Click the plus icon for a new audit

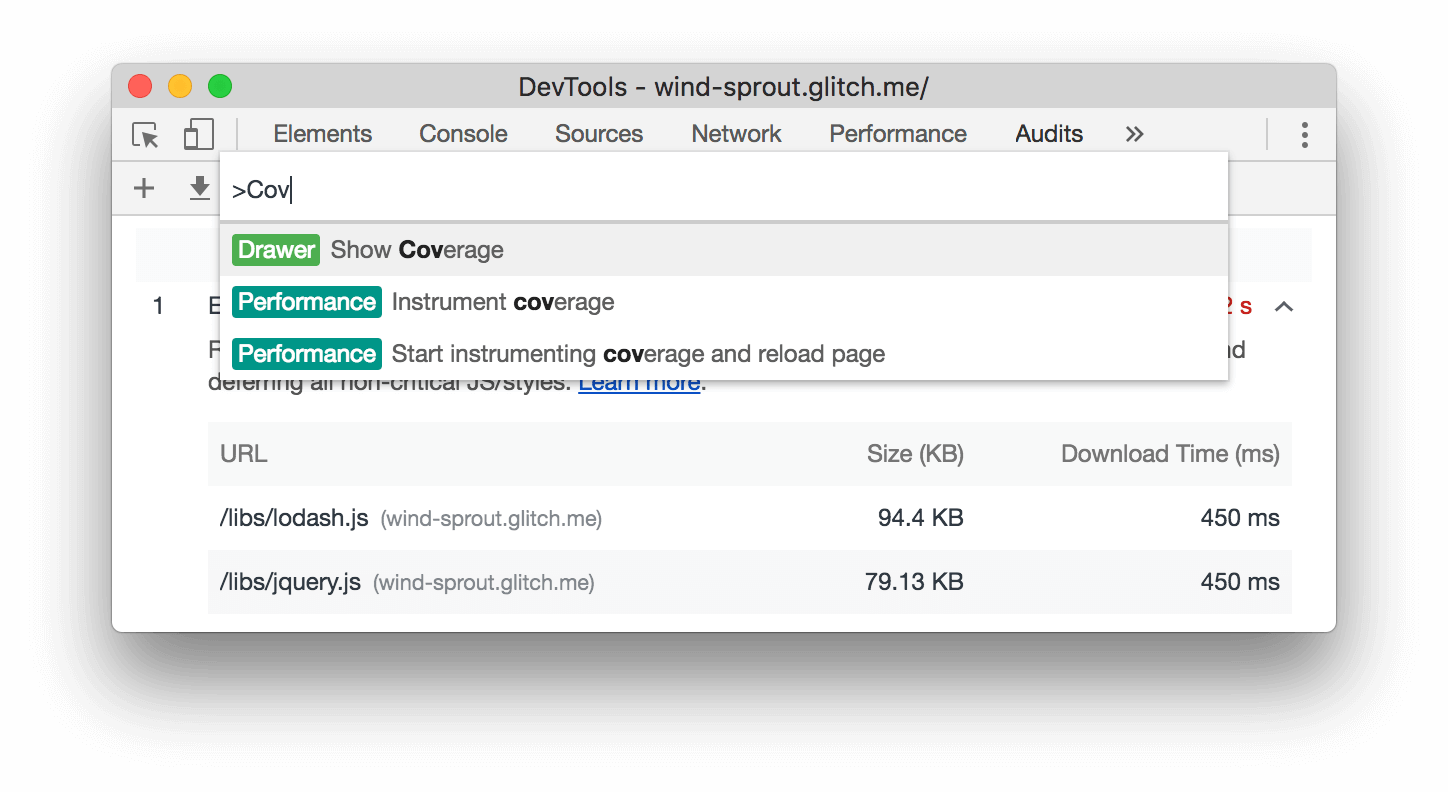144,188
